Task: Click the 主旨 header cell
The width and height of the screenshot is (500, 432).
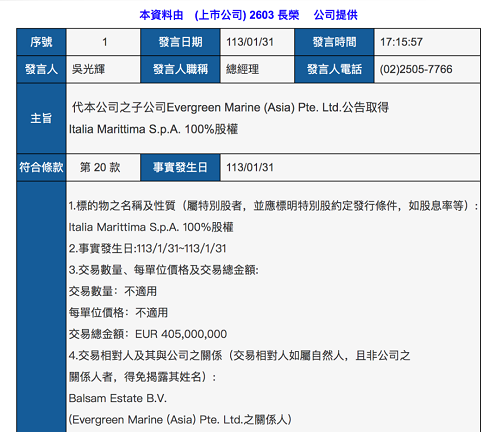Action: click(x=41, y=118)
